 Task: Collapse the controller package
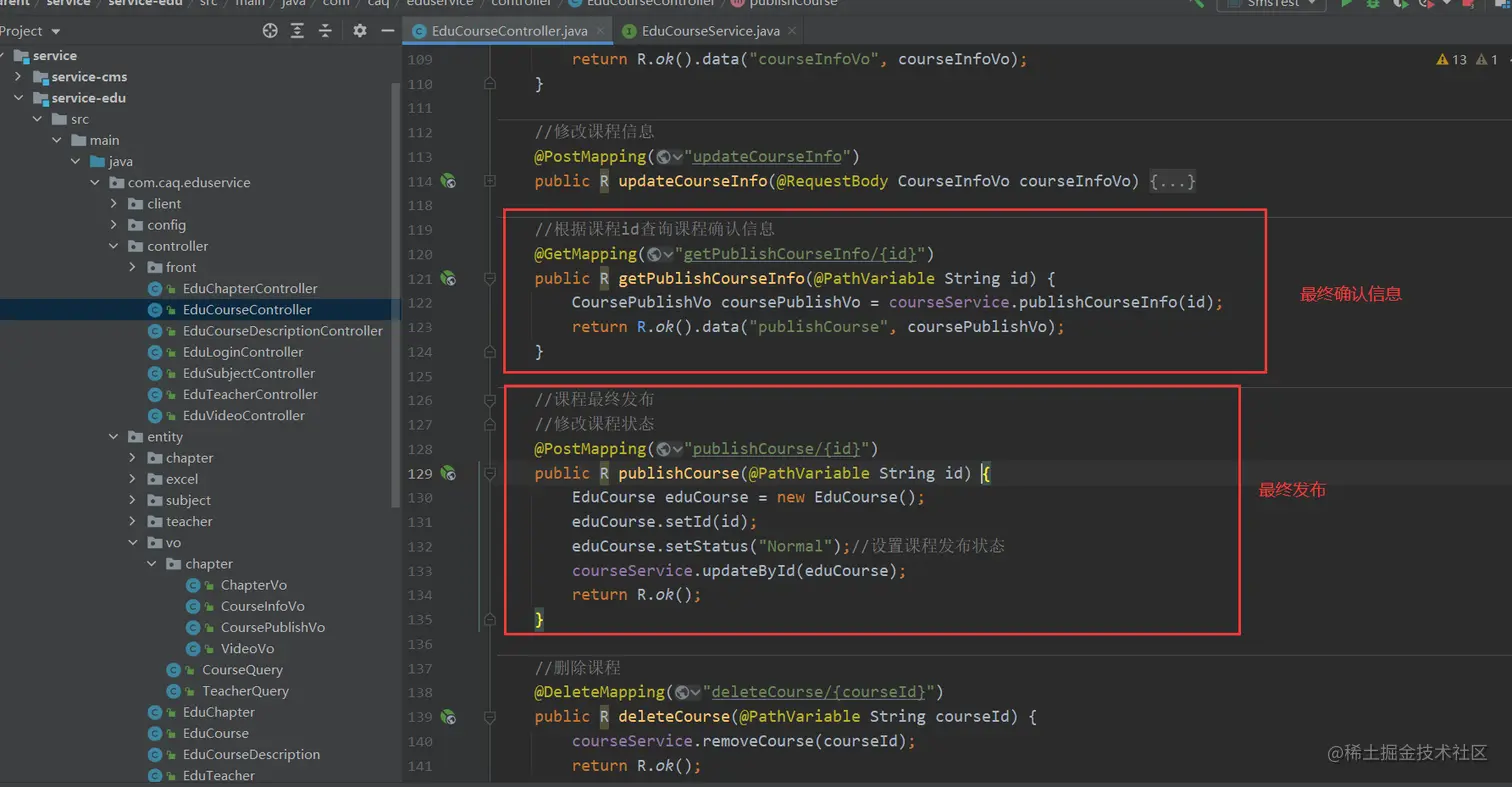click(114, 246)
